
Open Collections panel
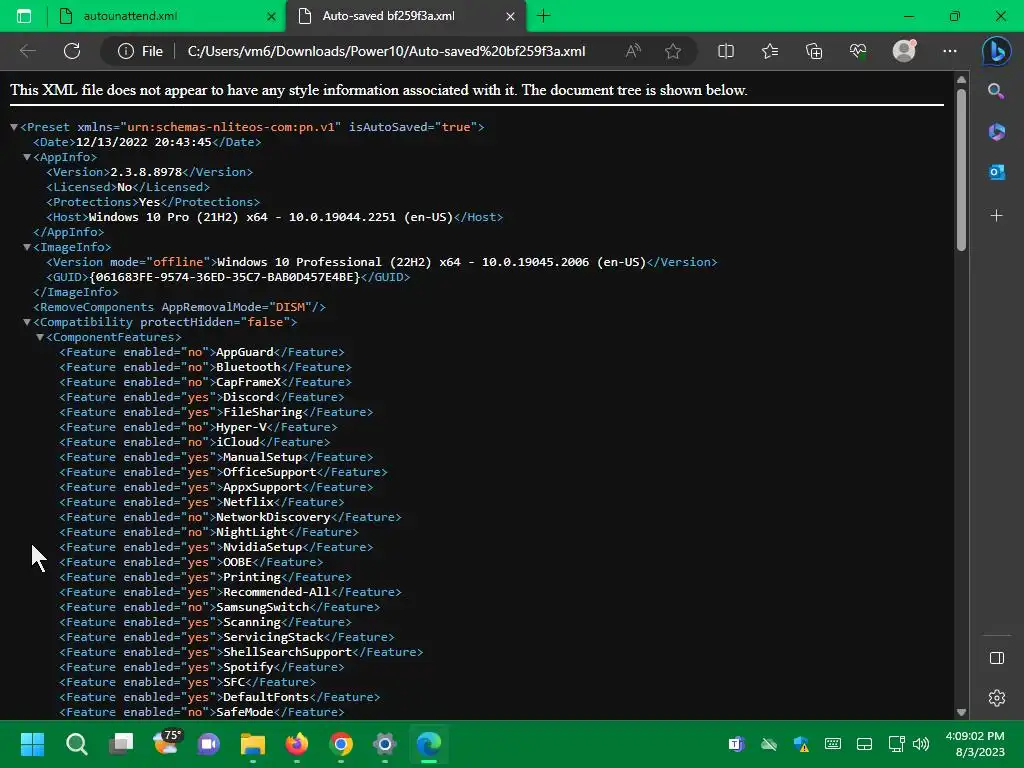[x=814, y=51]
